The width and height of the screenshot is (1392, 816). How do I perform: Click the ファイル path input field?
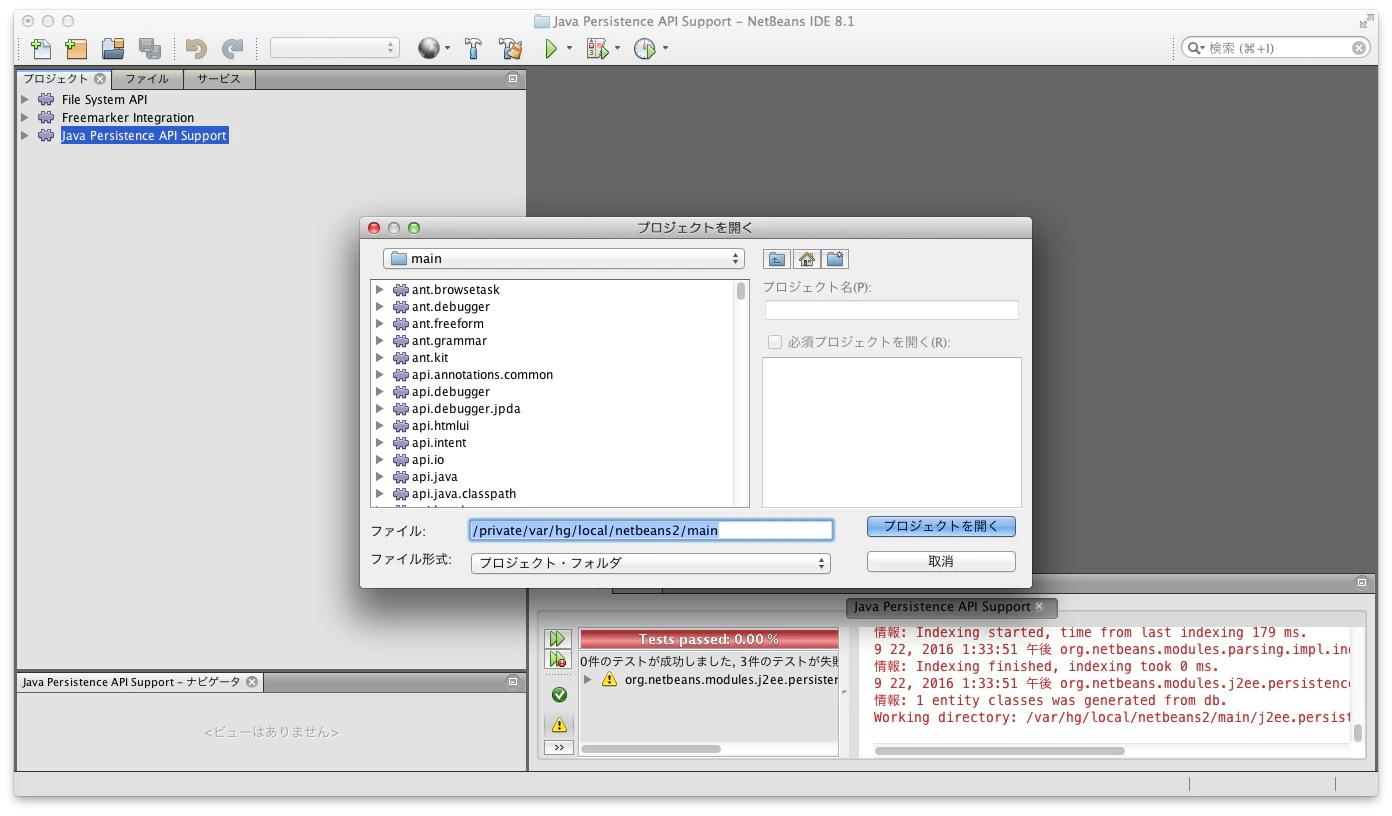pyautogui.click(x=651, y=530)
